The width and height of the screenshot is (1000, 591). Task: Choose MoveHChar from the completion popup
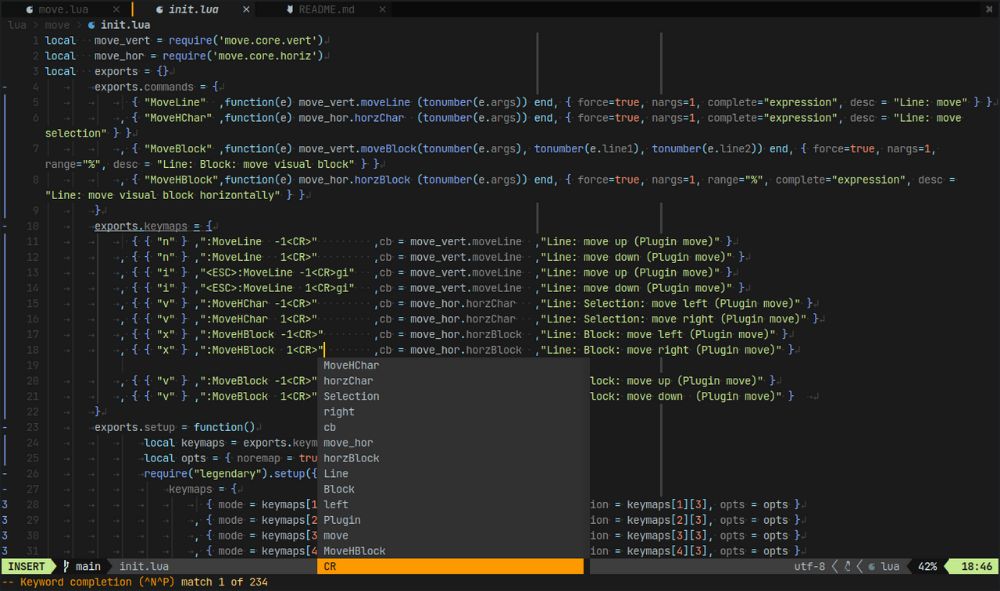point(453,365)
